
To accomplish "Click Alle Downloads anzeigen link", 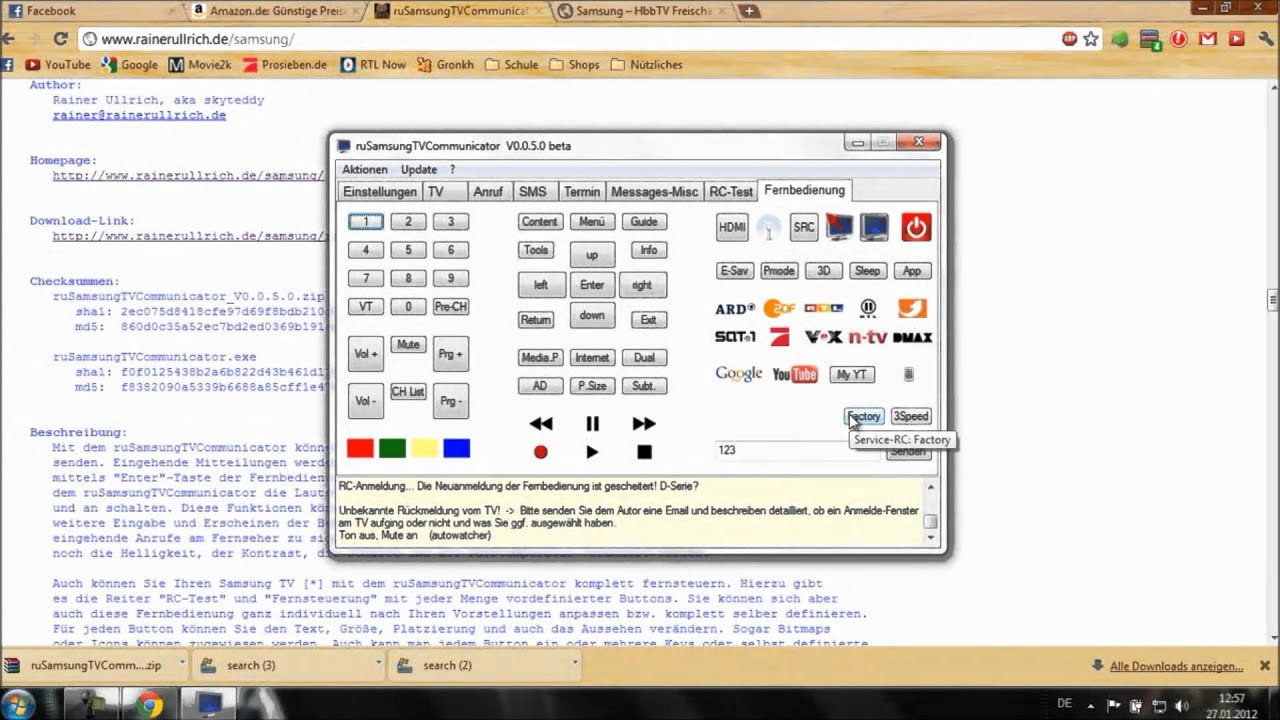I will [1176, 666].
